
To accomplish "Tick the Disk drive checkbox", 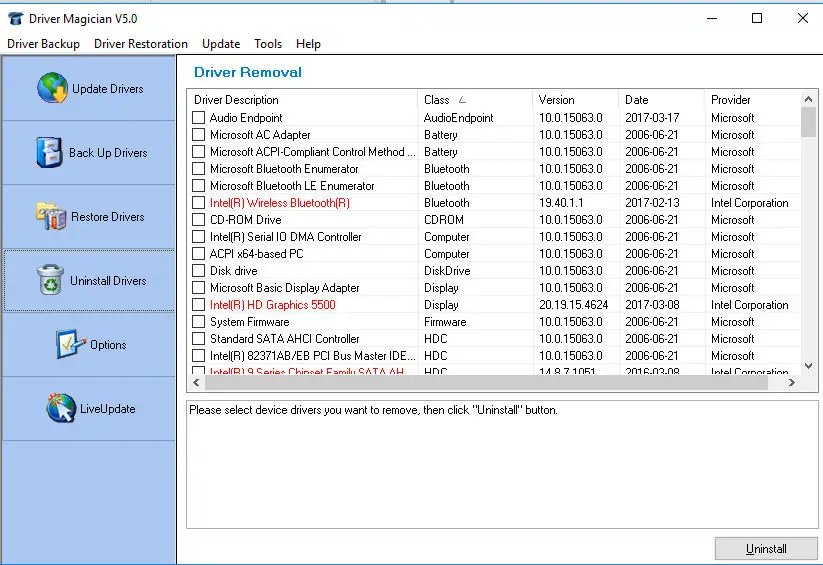I will pos(198,270).
